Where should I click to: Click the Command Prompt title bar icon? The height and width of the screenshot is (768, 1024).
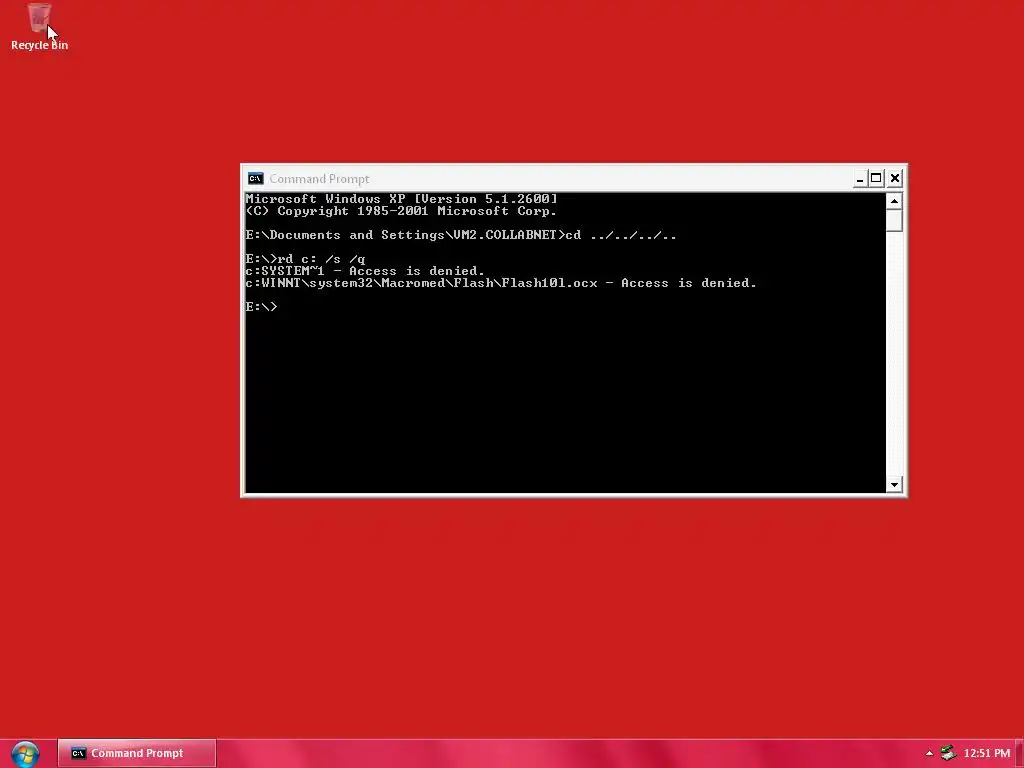click(255, 178)
